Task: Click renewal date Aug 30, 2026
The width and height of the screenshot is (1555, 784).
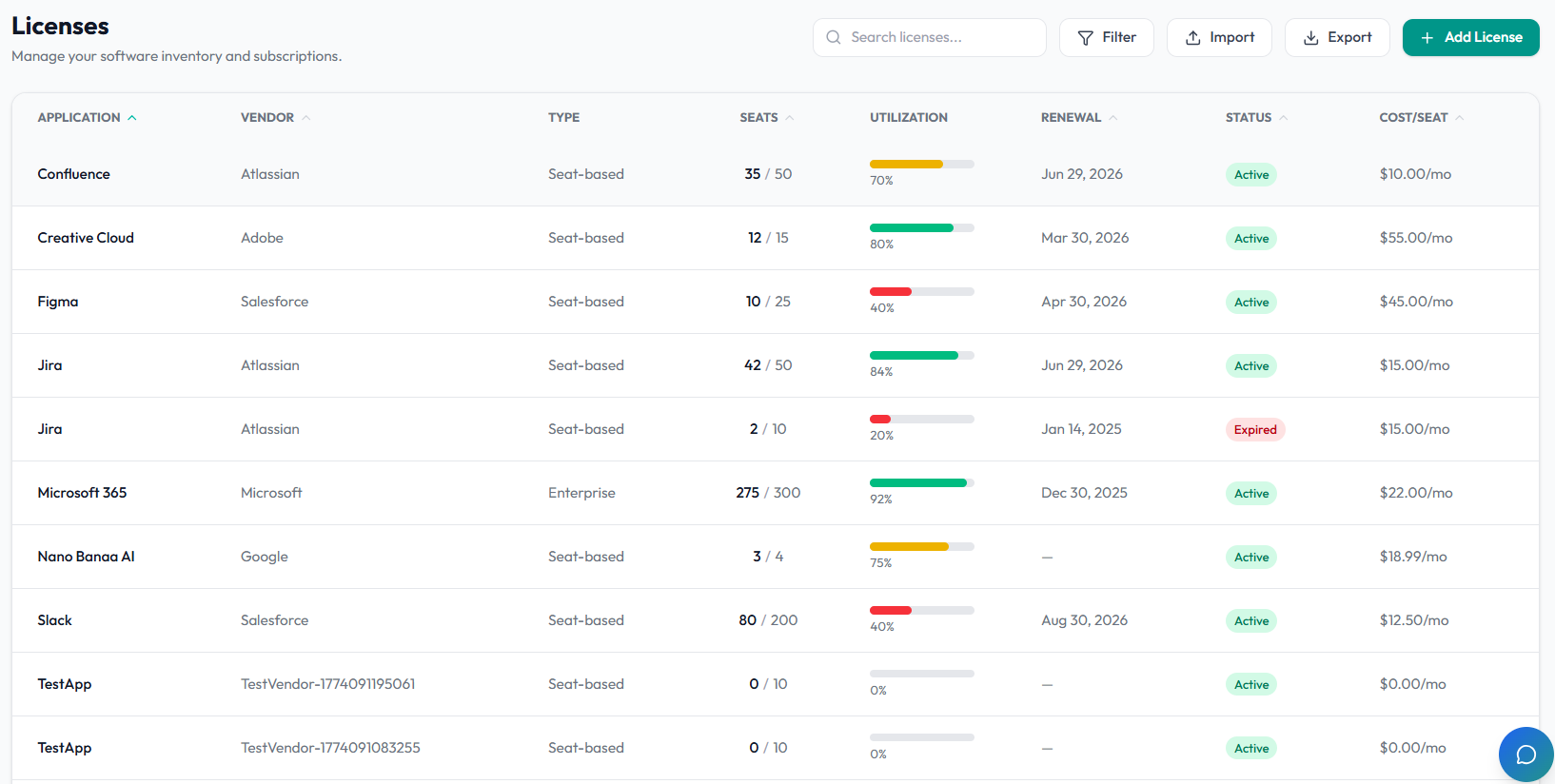Action: [x=1084, y=620]
